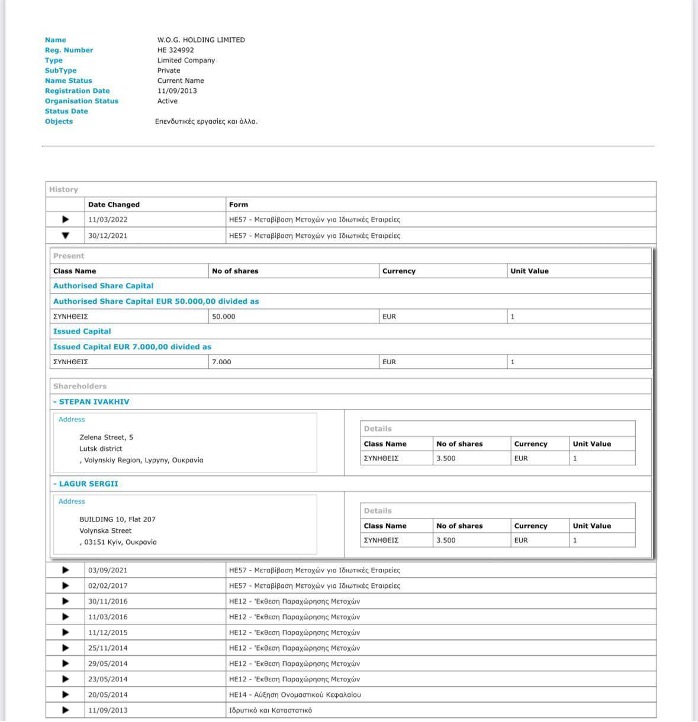This screenshot has height=722, width=698.
Task: Expand the 29/05/2014 history row arrow
Action: click(x=66, y=663)
